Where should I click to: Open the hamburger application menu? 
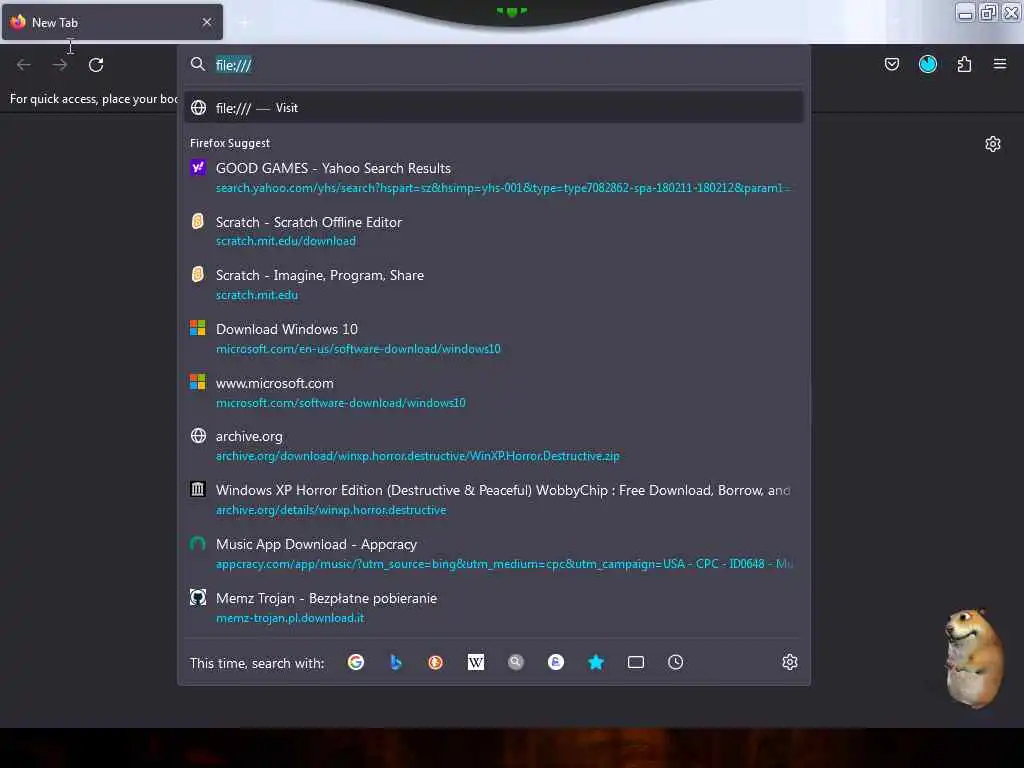pyautogui.click(x=1000, y=64)
